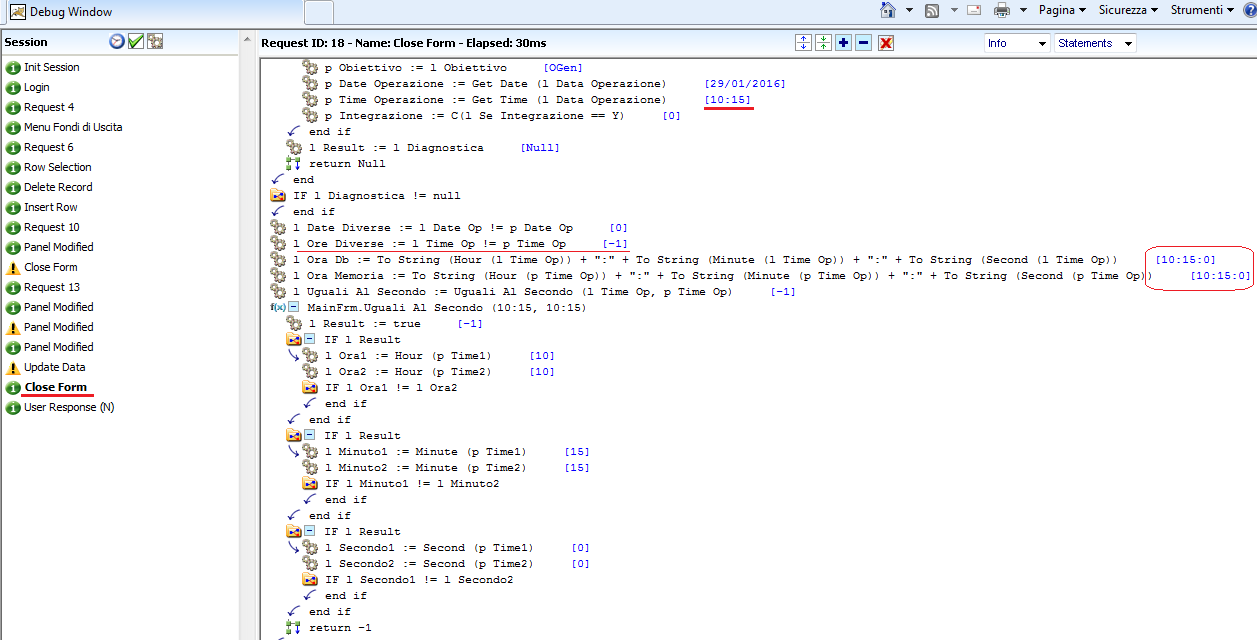
Task: Select Request 13 entry
Action: [x=52, y=287]
